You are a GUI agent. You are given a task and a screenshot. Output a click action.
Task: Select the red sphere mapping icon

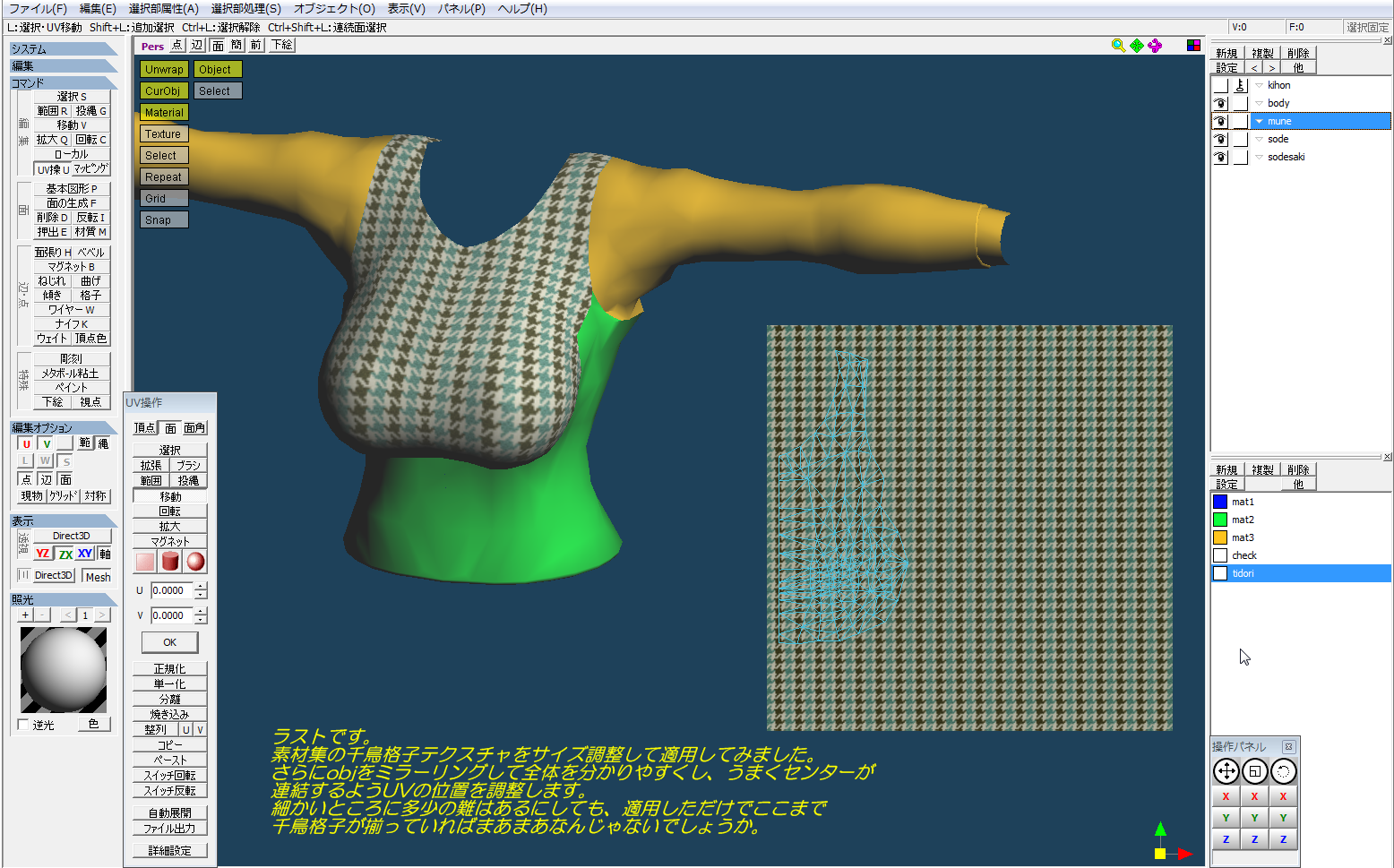point(195,562)
